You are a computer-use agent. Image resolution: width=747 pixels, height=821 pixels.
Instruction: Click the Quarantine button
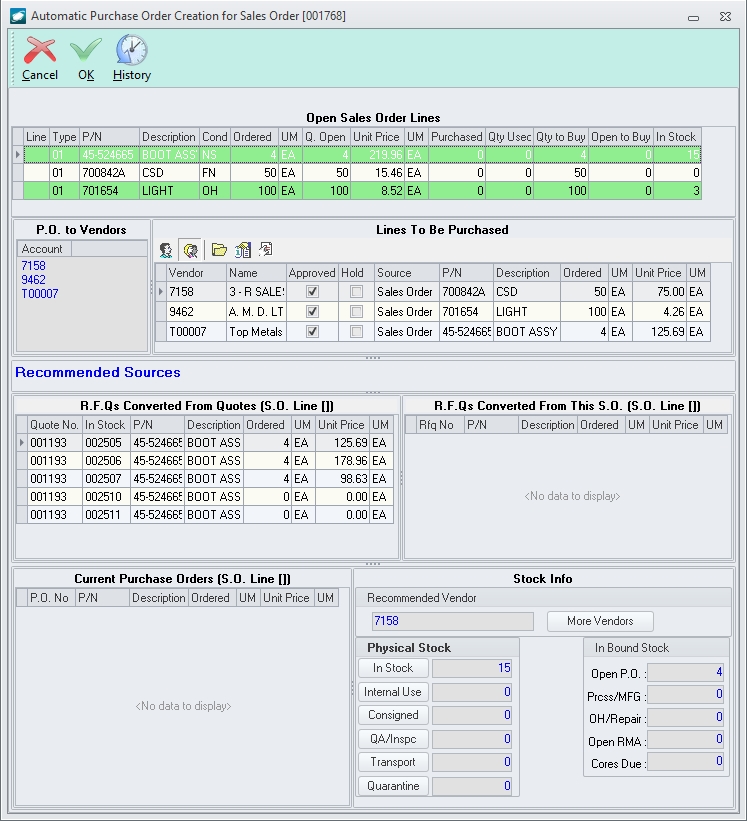click(x=393, y=786)
